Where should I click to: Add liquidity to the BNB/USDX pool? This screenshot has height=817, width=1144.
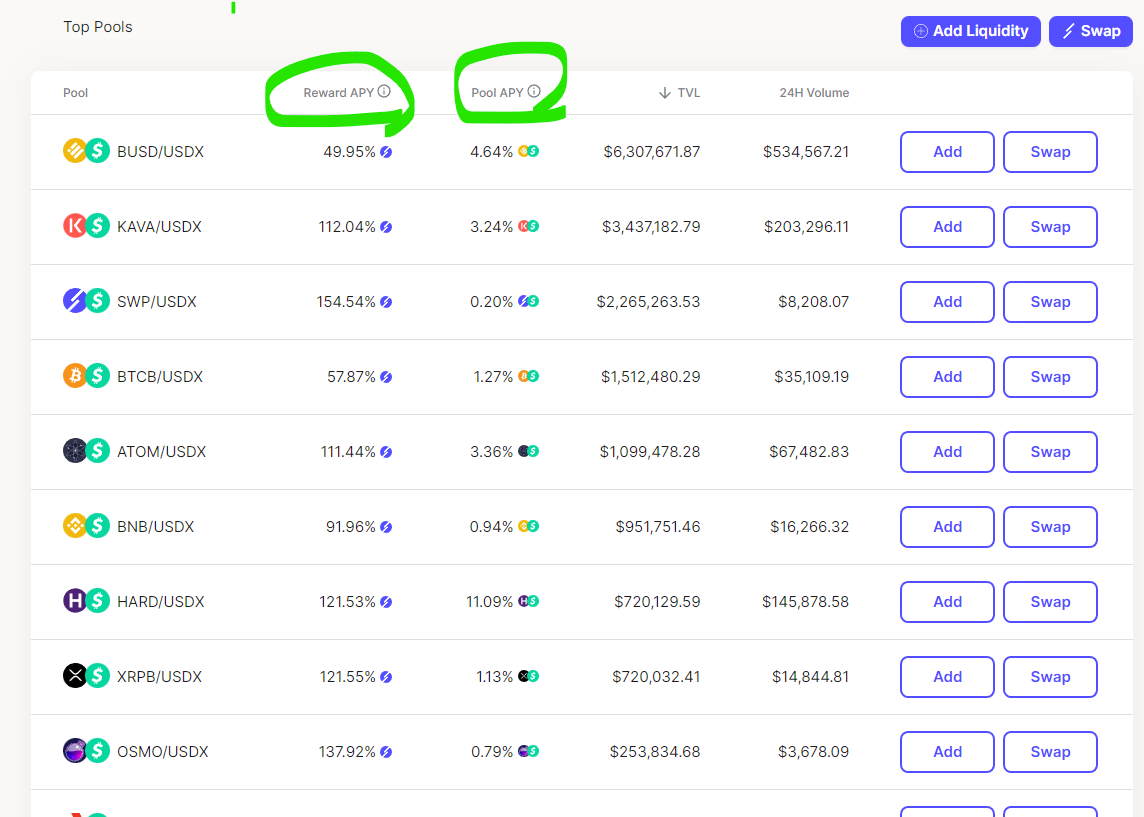947,527
